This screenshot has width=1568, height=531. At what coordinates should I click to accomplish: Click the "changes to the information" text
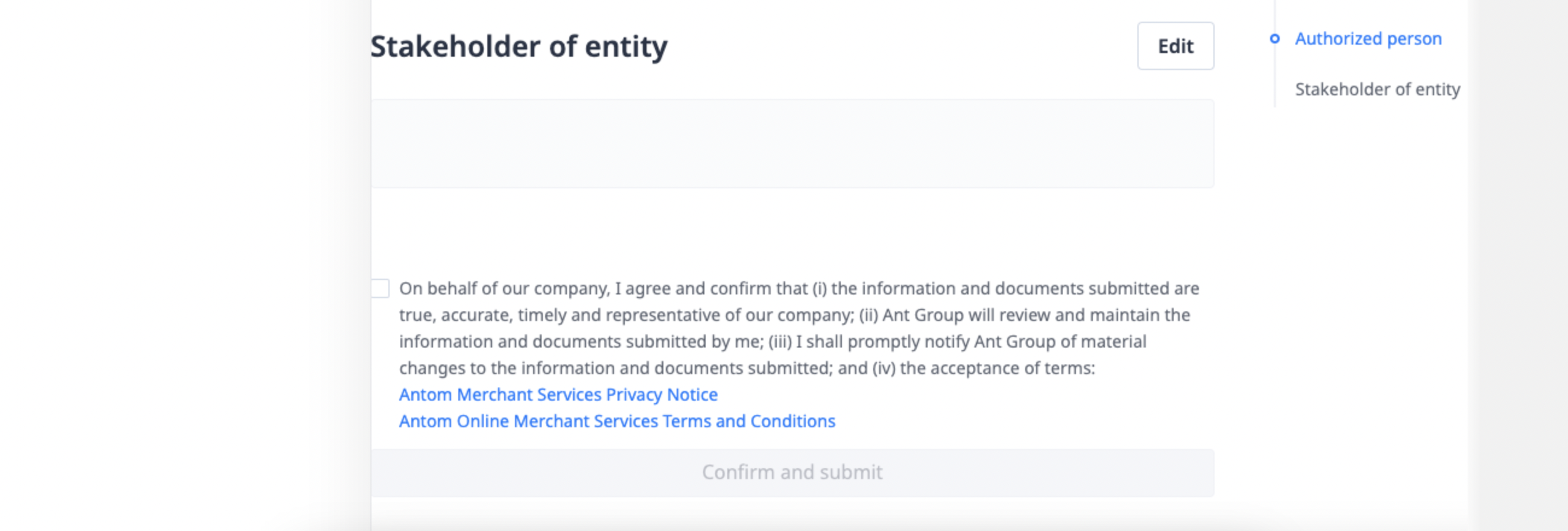(x=508, y=369)
